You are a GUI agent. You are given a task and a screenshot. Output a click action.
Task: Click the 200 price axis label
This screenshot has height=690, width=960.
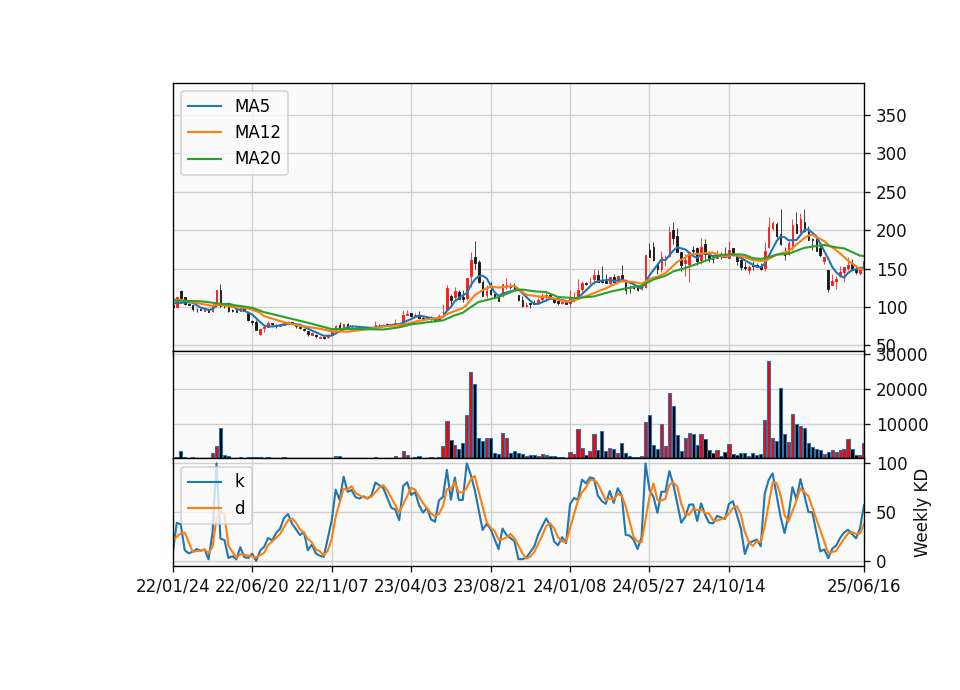click(x=891, y=231)
